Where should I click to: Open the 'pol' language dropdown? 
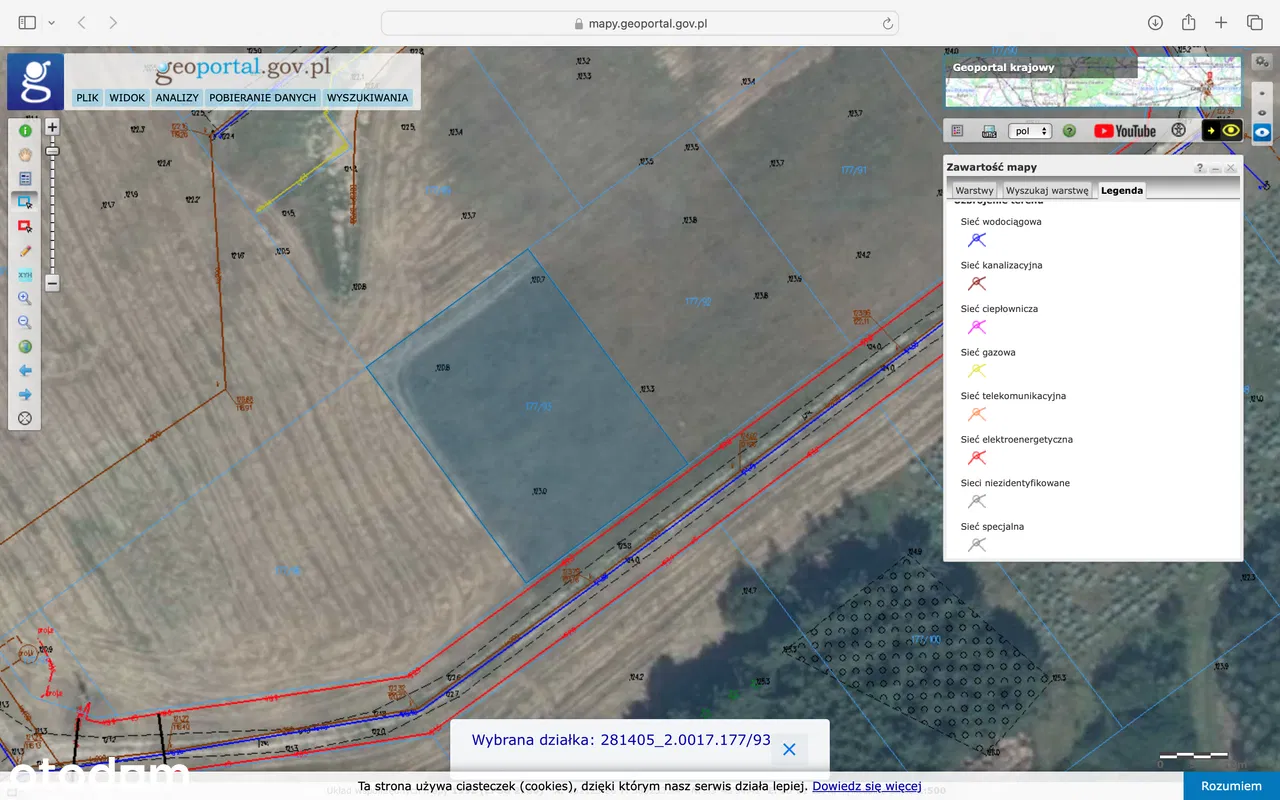point(1029,131)
